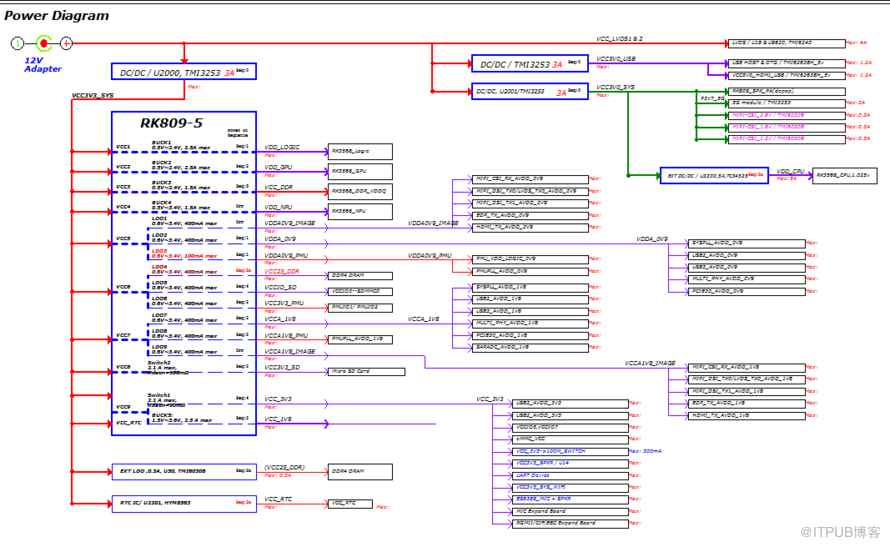Click the red 12V adapter center connector
This screenshot has height=547, width=890.
click(43, 43)
